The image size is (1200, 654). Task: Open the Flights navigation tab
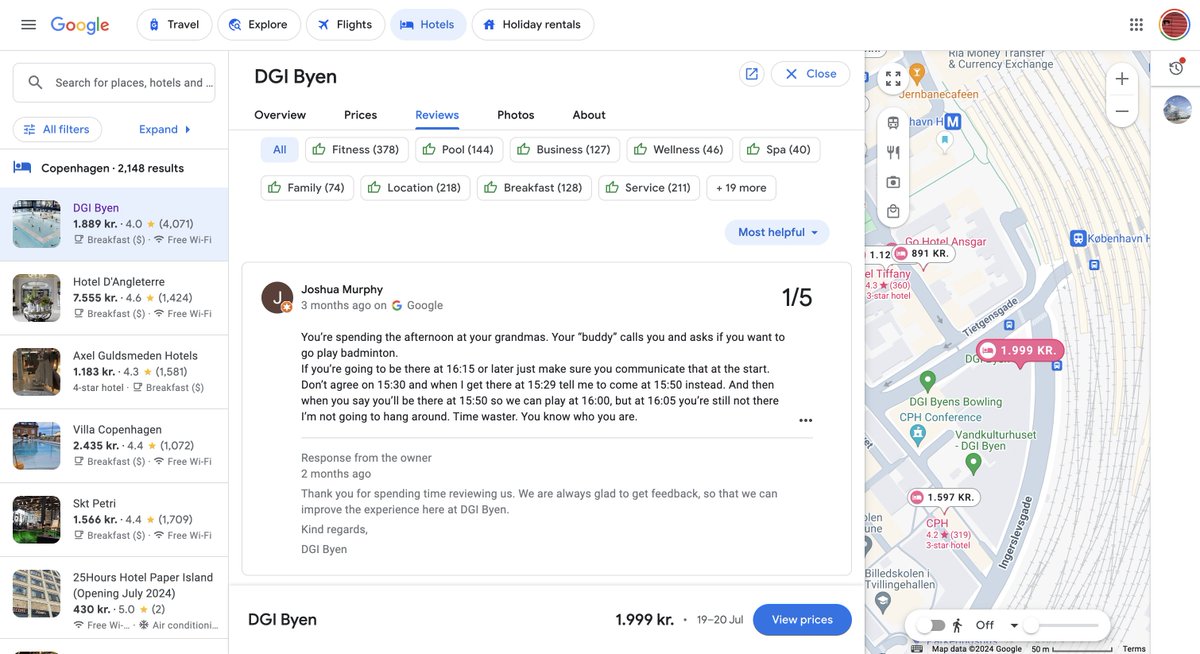[x=345, y=25]
